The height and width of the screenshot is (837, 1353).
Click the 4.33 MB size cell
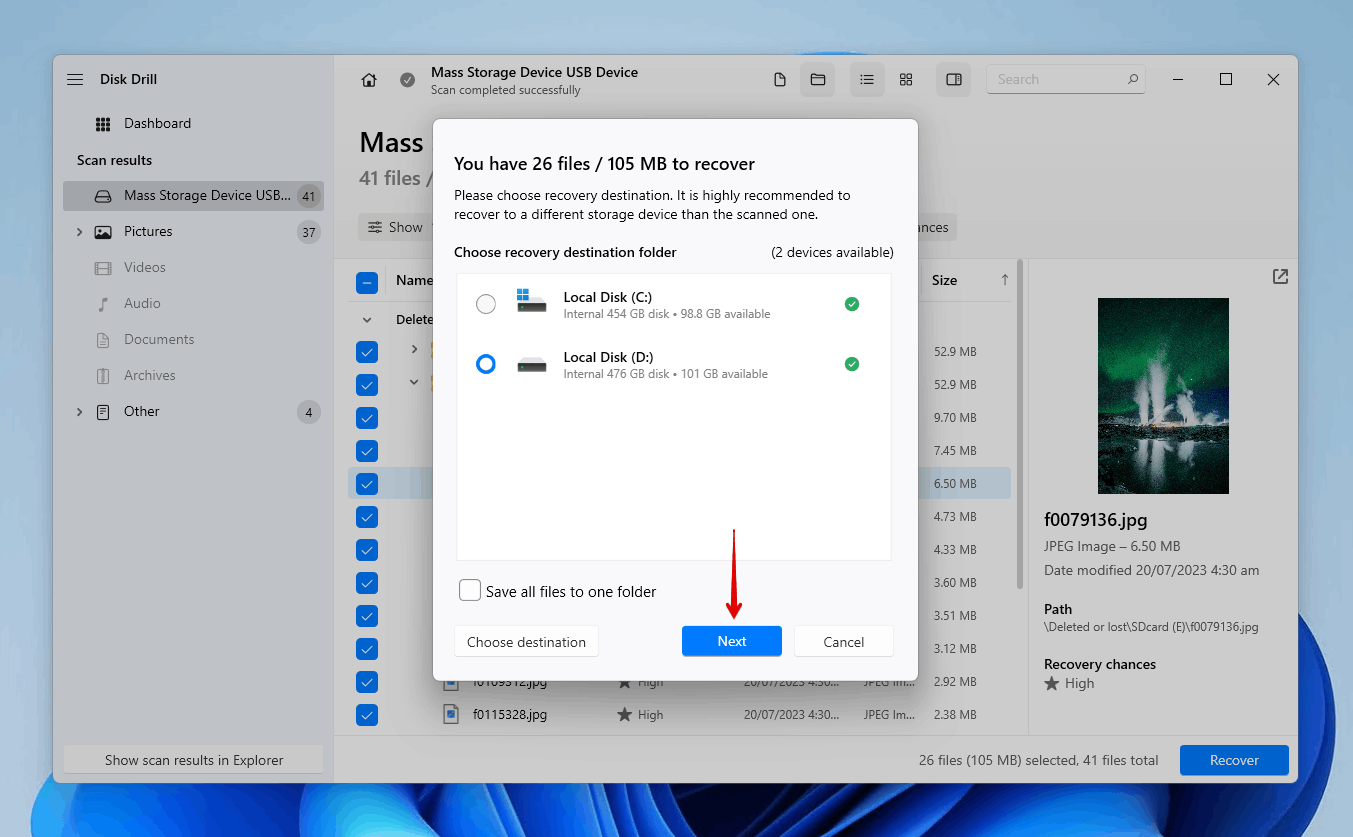point(955,550)
